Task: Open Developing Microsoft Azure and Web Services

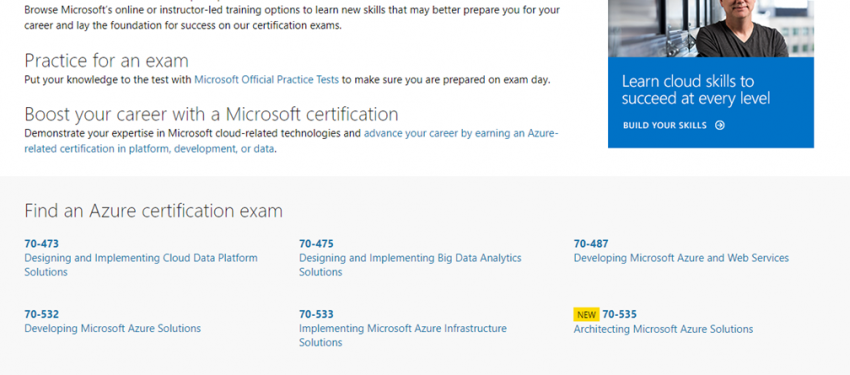Action: click(x=681, y=258)
